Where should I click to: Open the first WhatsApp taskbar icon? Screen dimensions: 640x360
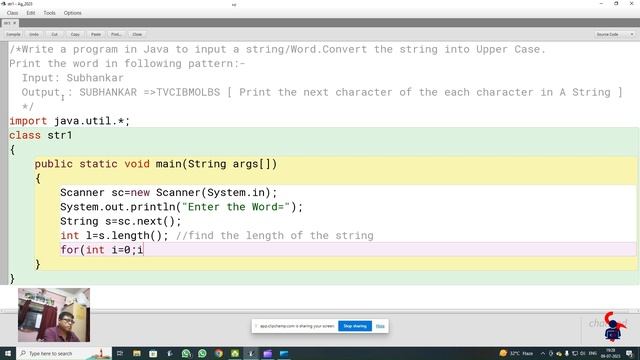186,353
